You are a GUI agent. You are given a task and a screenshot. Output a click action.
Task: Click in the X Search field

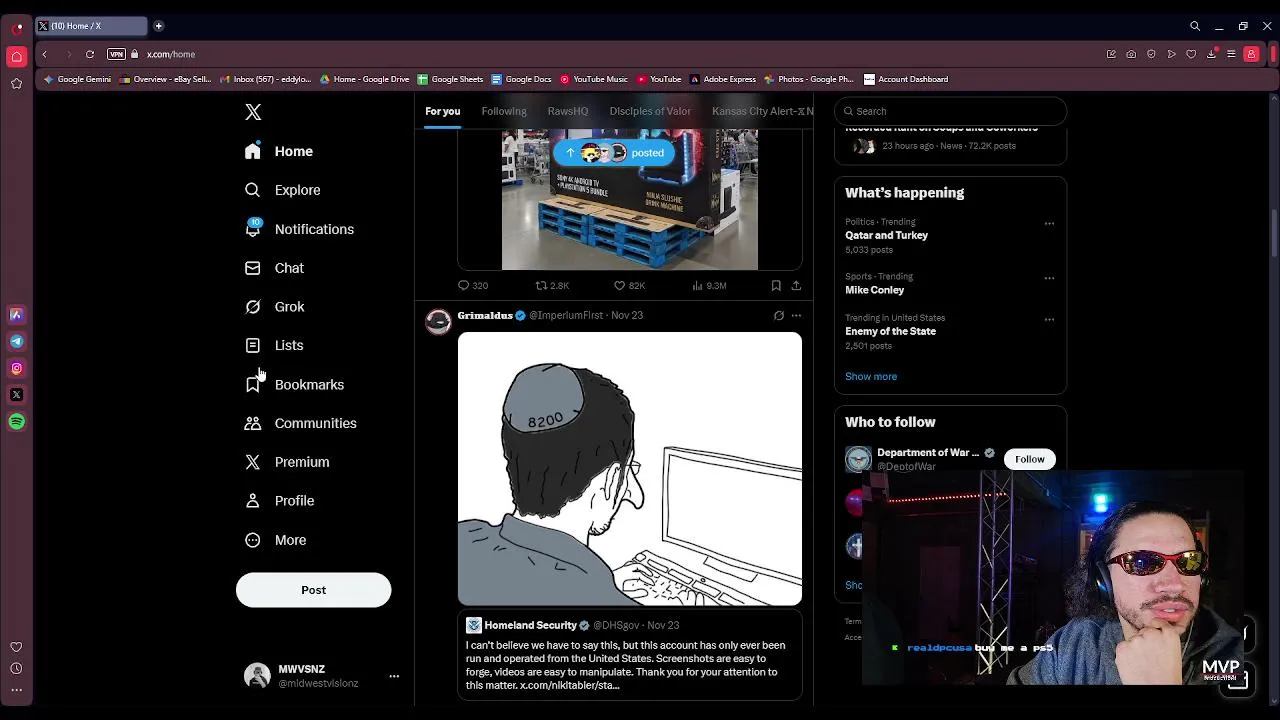point(950,111)
